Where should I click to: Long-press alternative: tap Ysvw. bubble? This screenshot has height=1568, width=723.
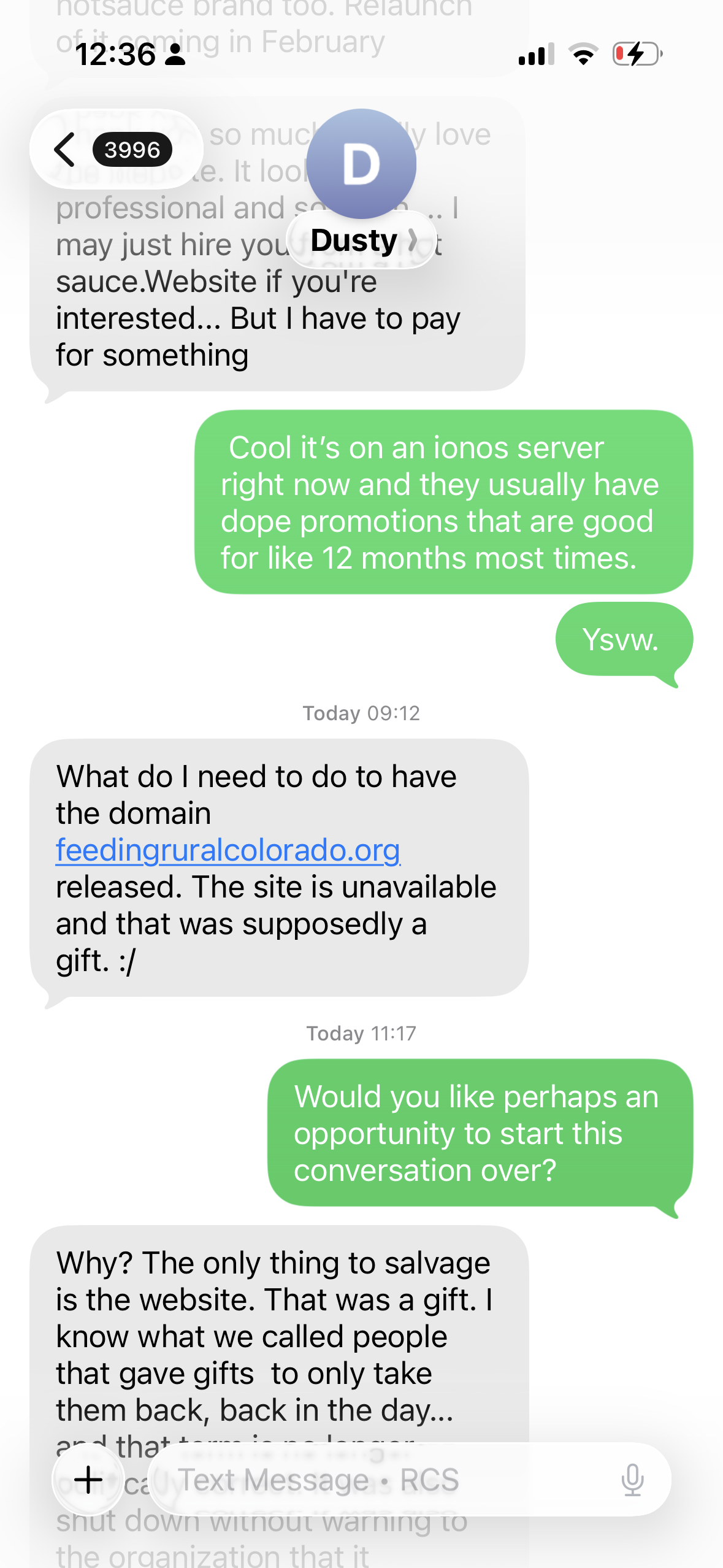[622, 639]
